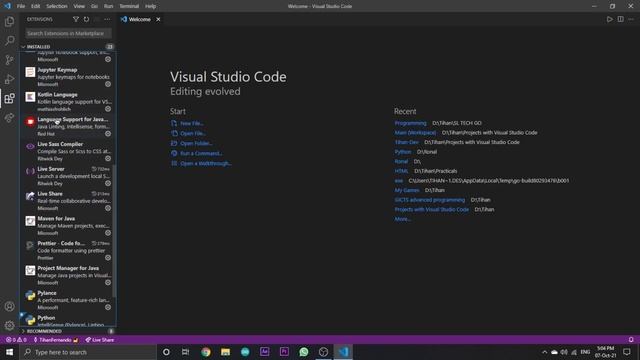Open recent Programming folder
Image resolution: width=640 pixels, height=360 pixels.
pos(410,123)
